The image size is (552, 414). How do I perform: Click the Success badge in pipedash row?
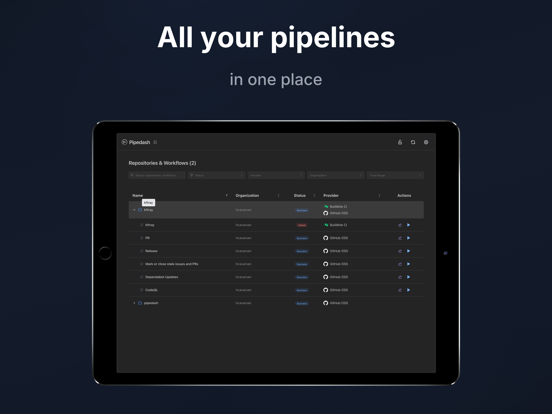pyautogui.click(x=302, y=303)
